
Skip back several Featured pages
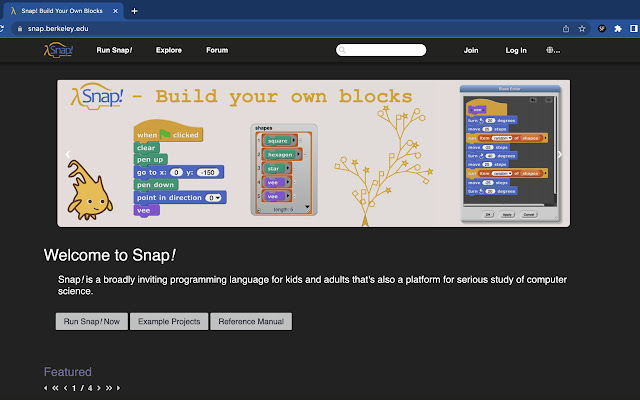pos(55,388)
